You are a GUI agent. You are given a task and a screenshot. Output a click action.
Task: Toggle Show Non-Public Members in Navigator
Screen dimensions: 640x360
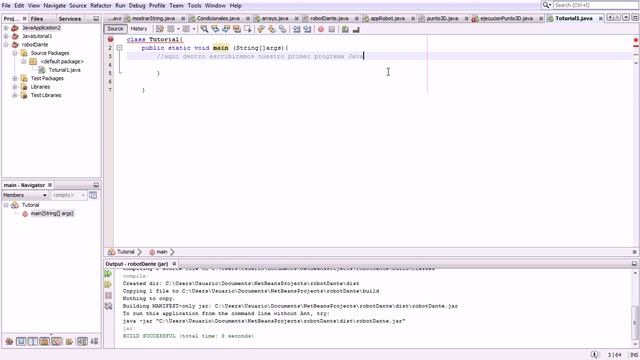pos(44,341)
